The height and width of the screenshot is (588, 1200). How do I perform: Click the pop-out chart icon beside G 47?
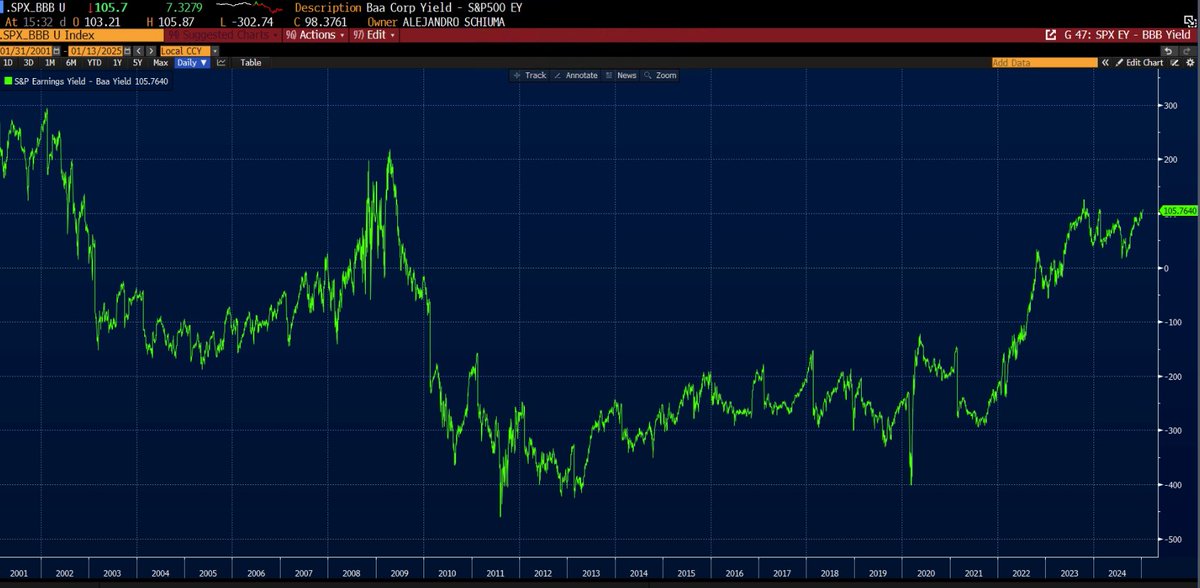point(1051,35)
